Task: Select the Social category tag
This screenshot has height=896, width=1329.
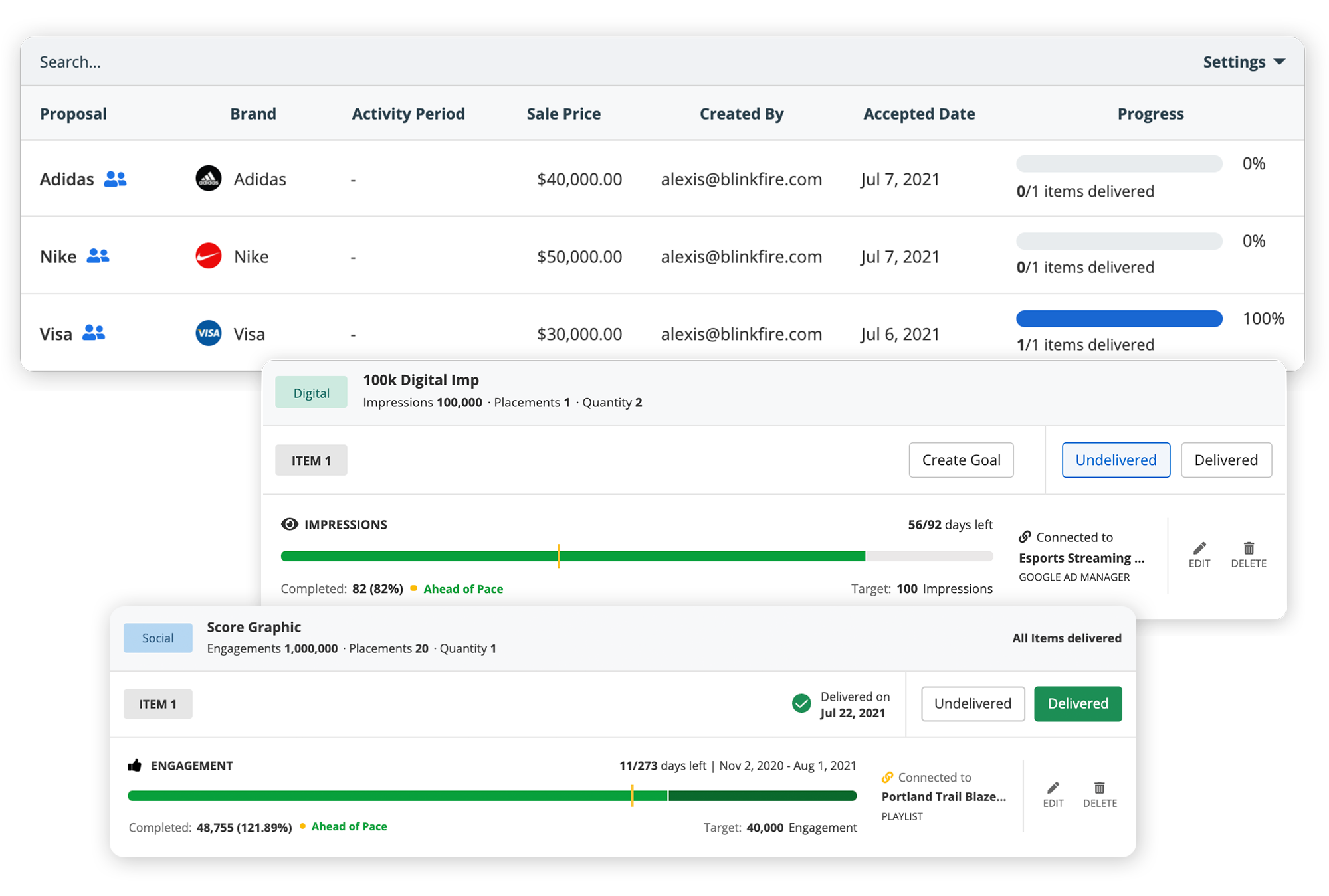Action: click(x=157, y=638)
